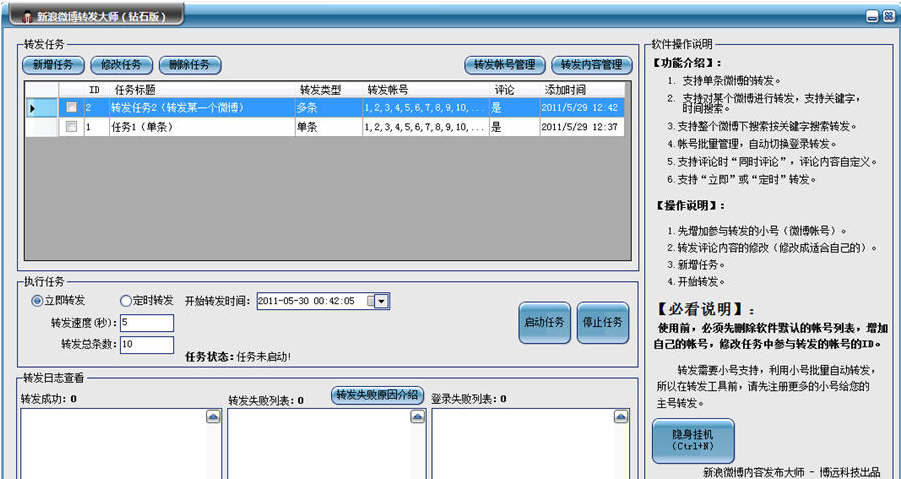901x479 pixels.
Task: Tick the checkbox for 任务1（单条）
Action: (71, 127)
